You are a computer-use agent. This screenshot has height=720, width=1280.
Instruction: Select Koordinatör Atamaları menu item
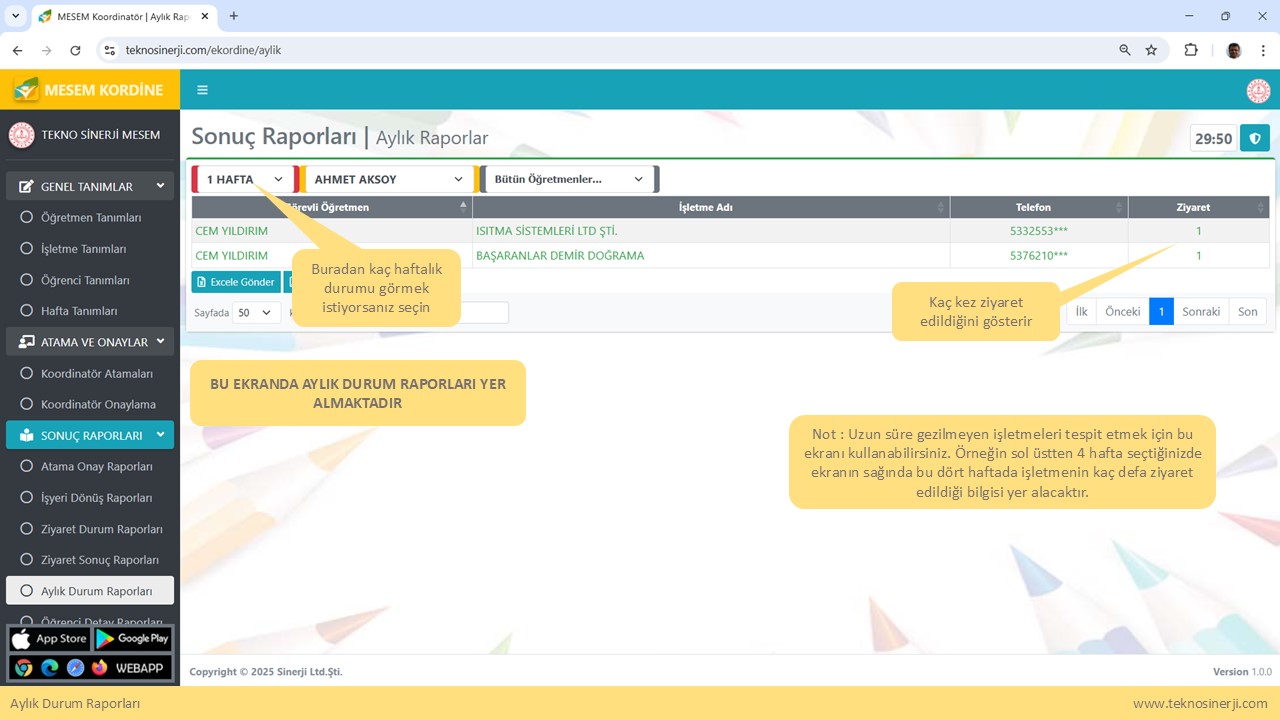point(97,373)
